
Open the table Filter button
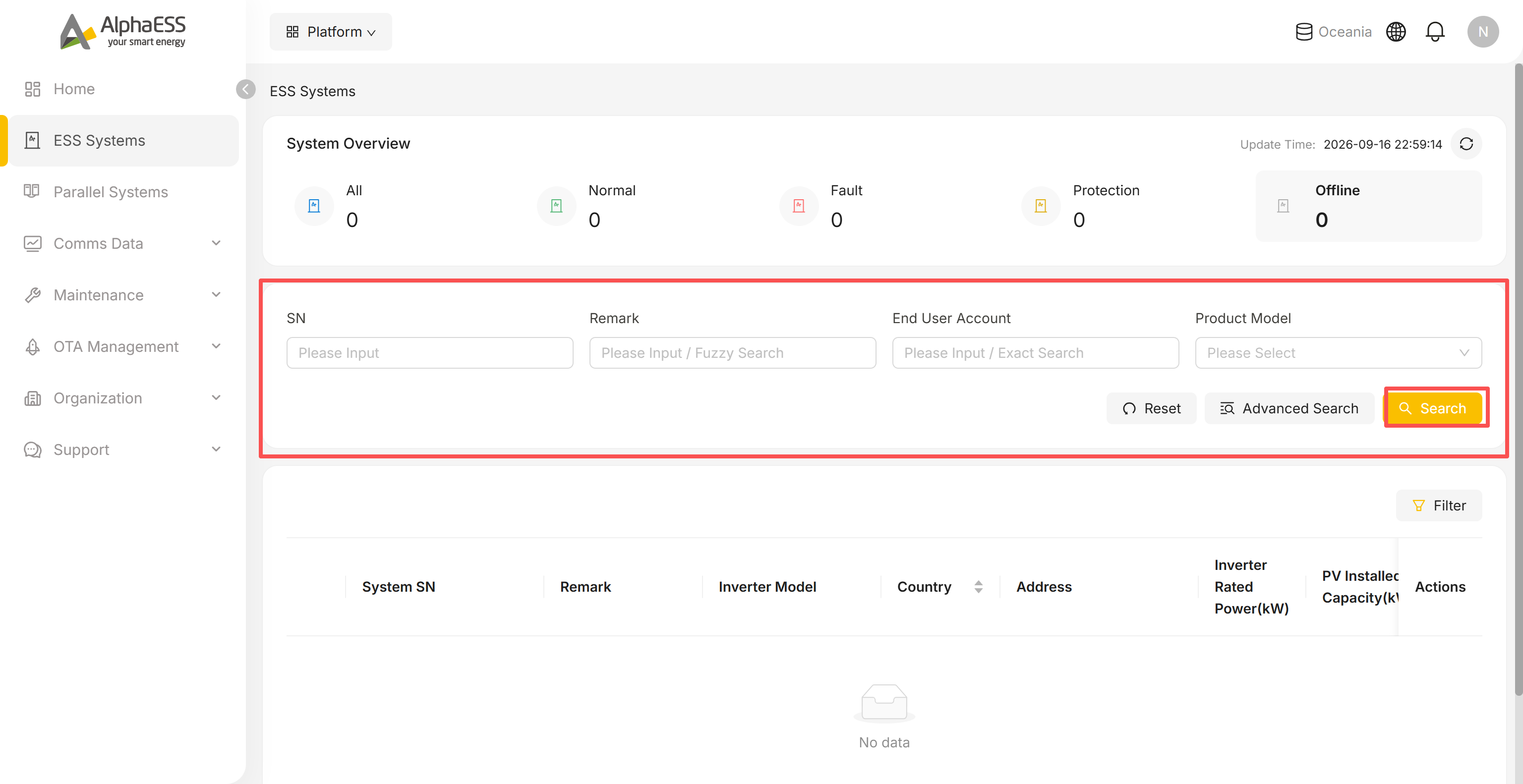point(1438,505)
